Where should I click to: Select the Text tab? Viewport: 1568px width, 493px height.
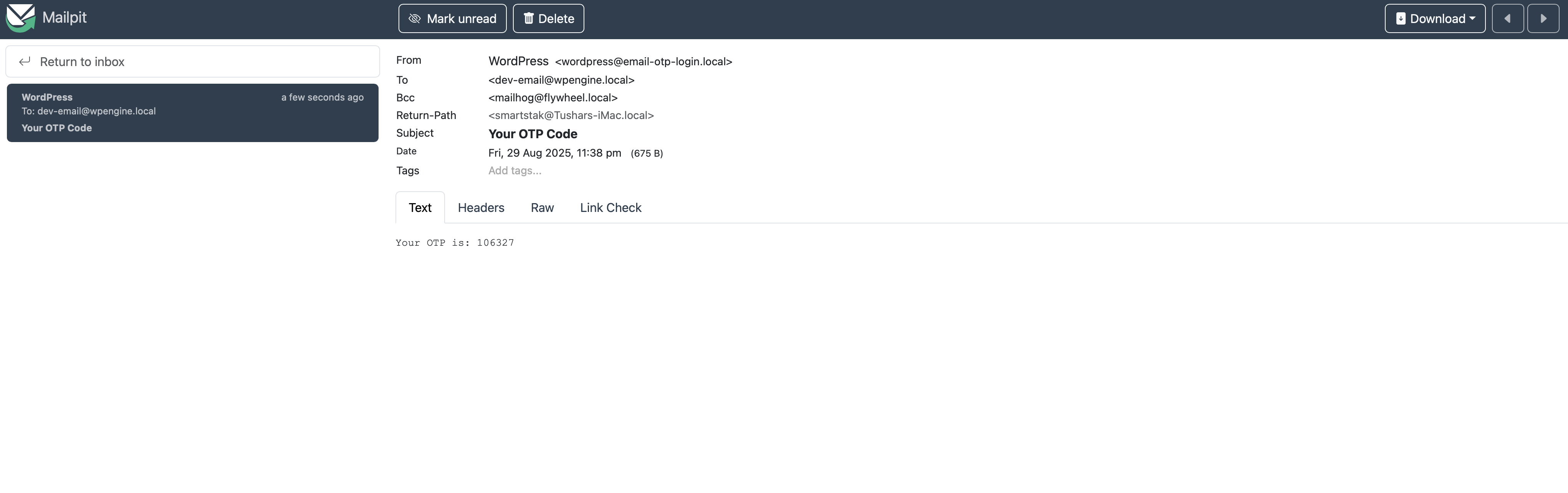(x=419, y=208)
